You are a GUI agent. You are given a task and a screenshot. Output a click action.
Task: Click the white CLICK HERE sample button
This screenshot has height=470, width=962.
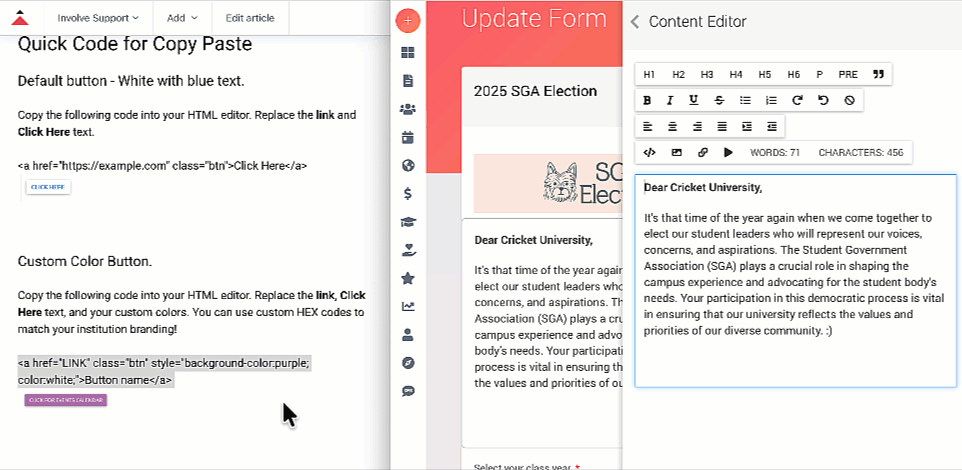click(x=48, y=187)
